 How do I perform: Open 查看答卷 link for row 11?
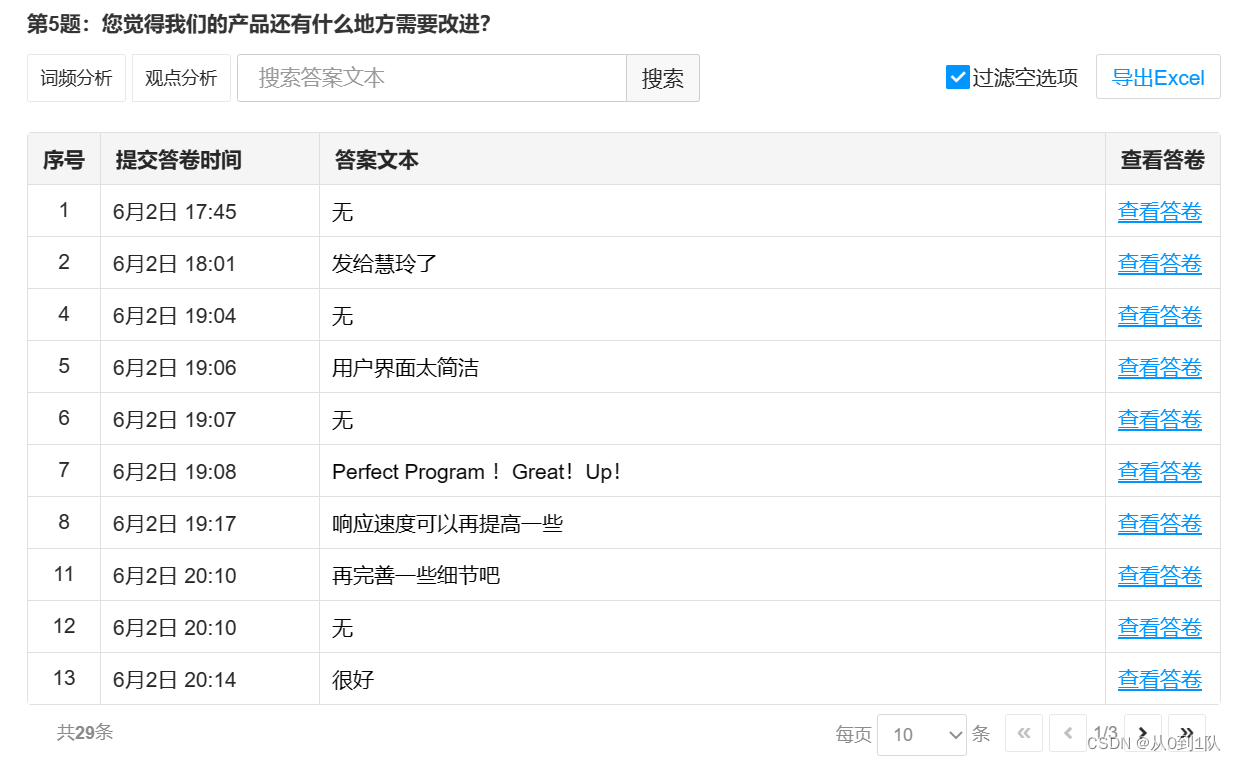(x=1160, y=576)
